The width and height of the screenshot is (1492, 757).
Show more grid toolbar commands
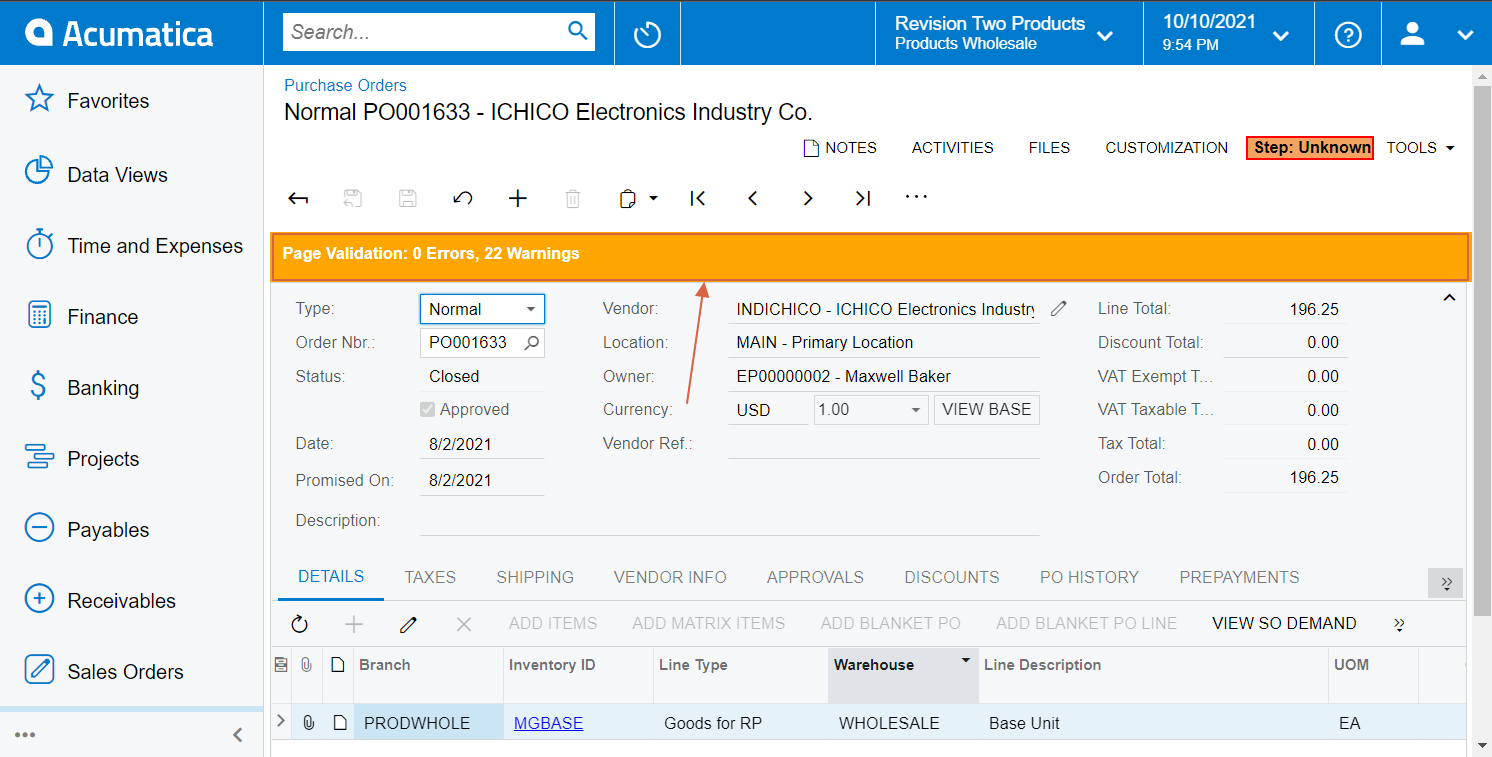pos(1399,624)
